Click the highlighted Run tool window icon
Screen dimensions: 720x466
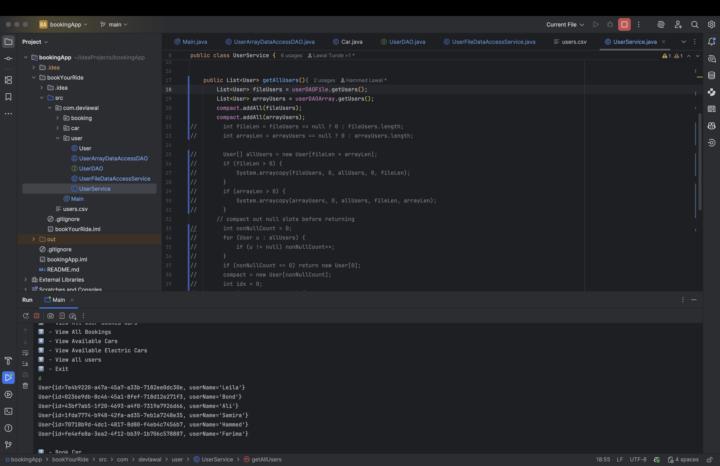pyautogui.click(x=8, y=377)
